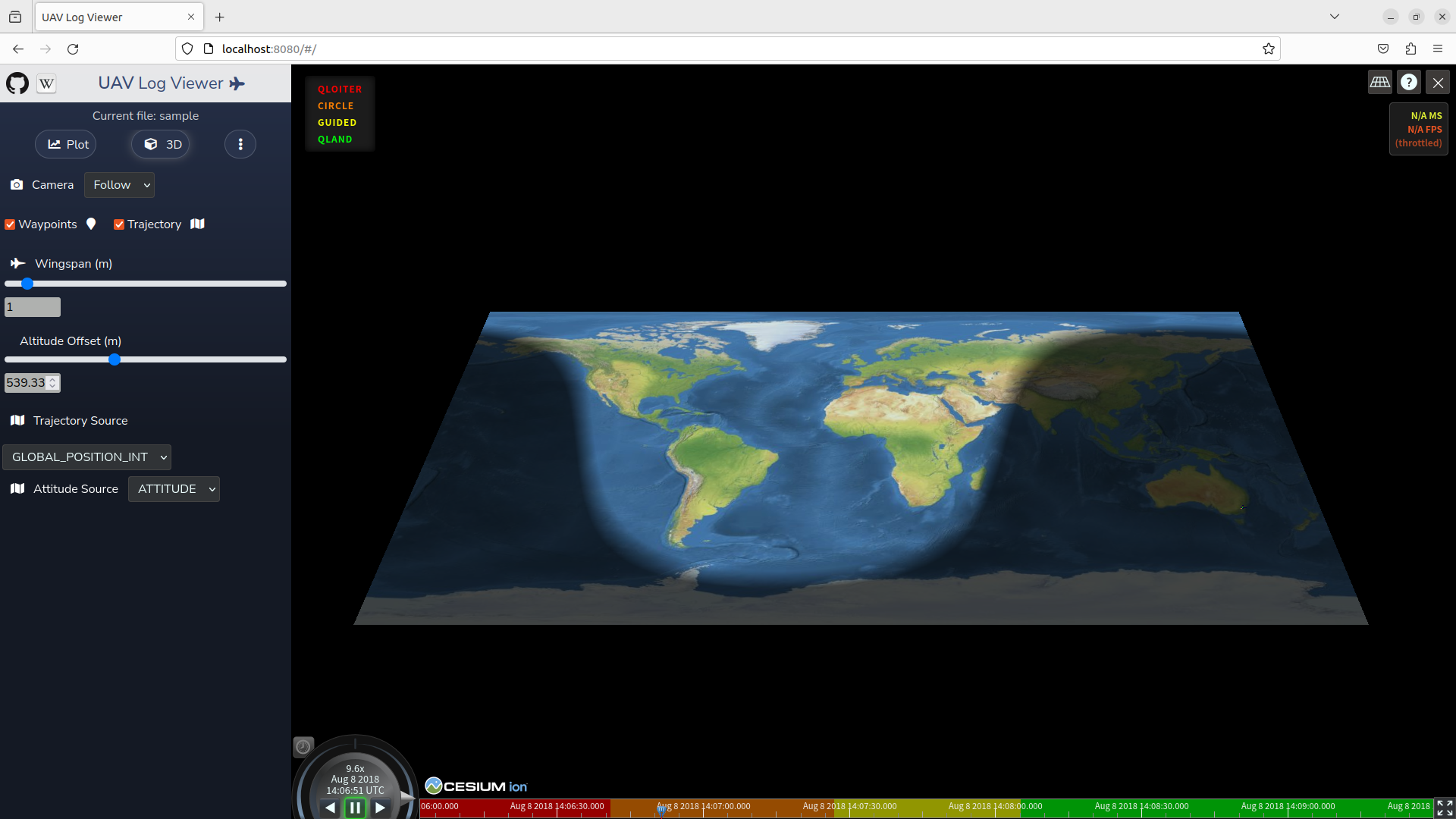Expand the GLOBAL_POSITION_INT trajectory source dropdown
Viewport: 1456px width, 819px height.
[x=87, y=457]
